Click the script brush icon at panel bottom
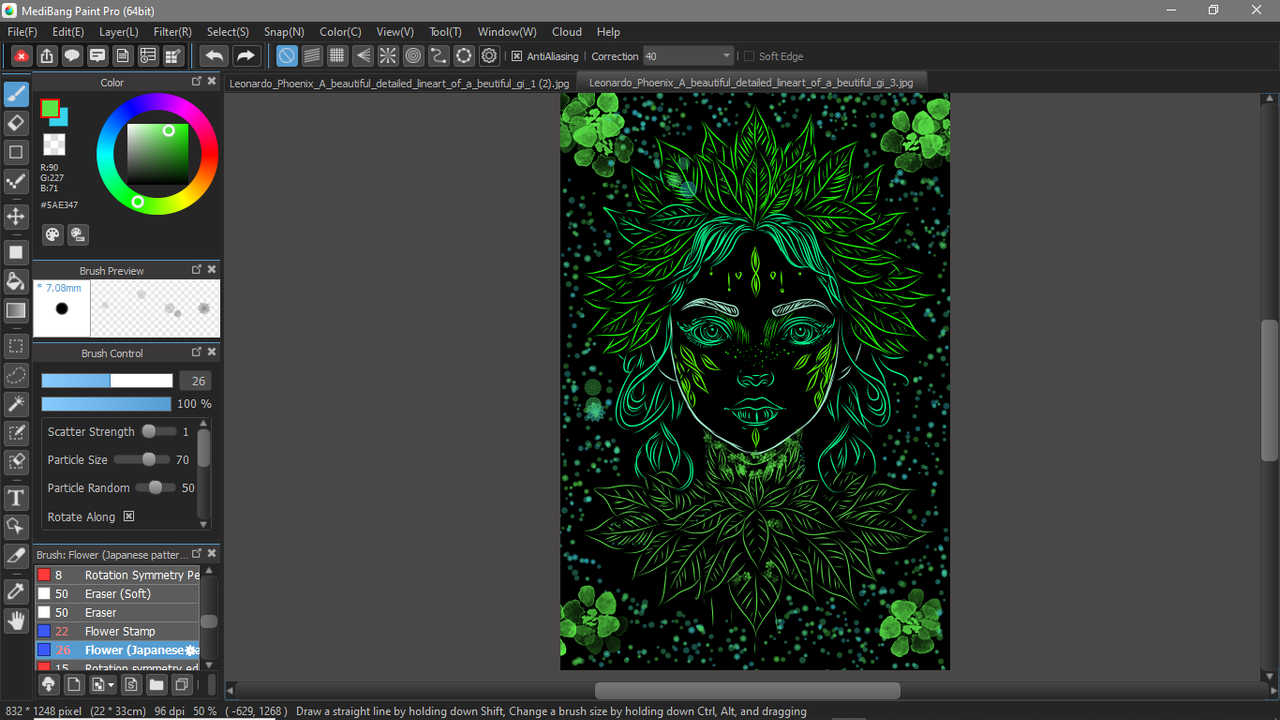The width and height of the screenshot is (1280, 720). coord(130,685)
